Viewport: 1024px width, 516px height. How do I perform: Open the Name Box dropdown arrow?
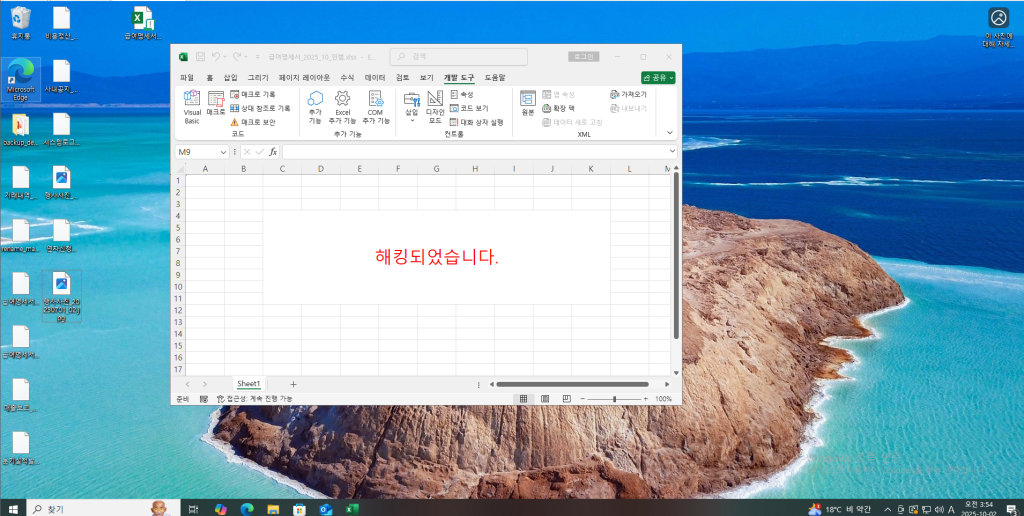point(224,152)
